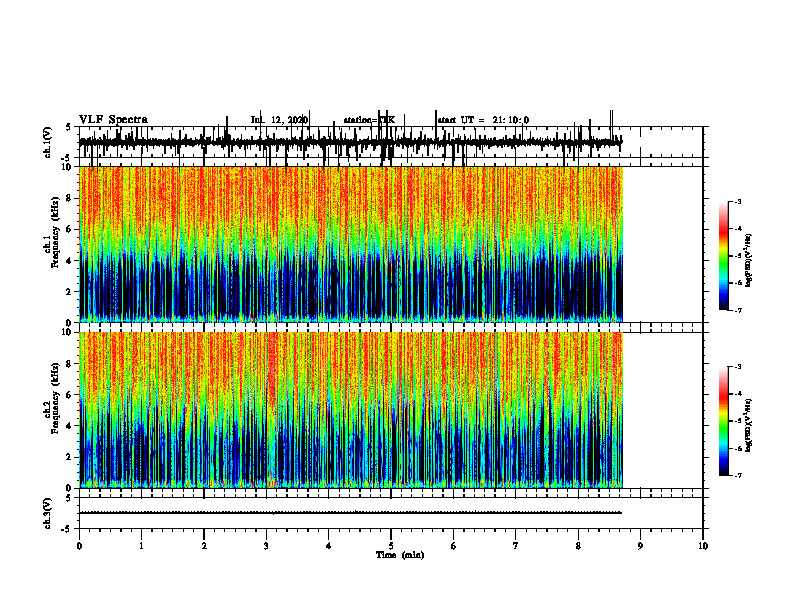792x612 pixels.
Task: Click the "Jul. 12, 2020" date text
Action: pyautogui.click(x=279, y=120)
